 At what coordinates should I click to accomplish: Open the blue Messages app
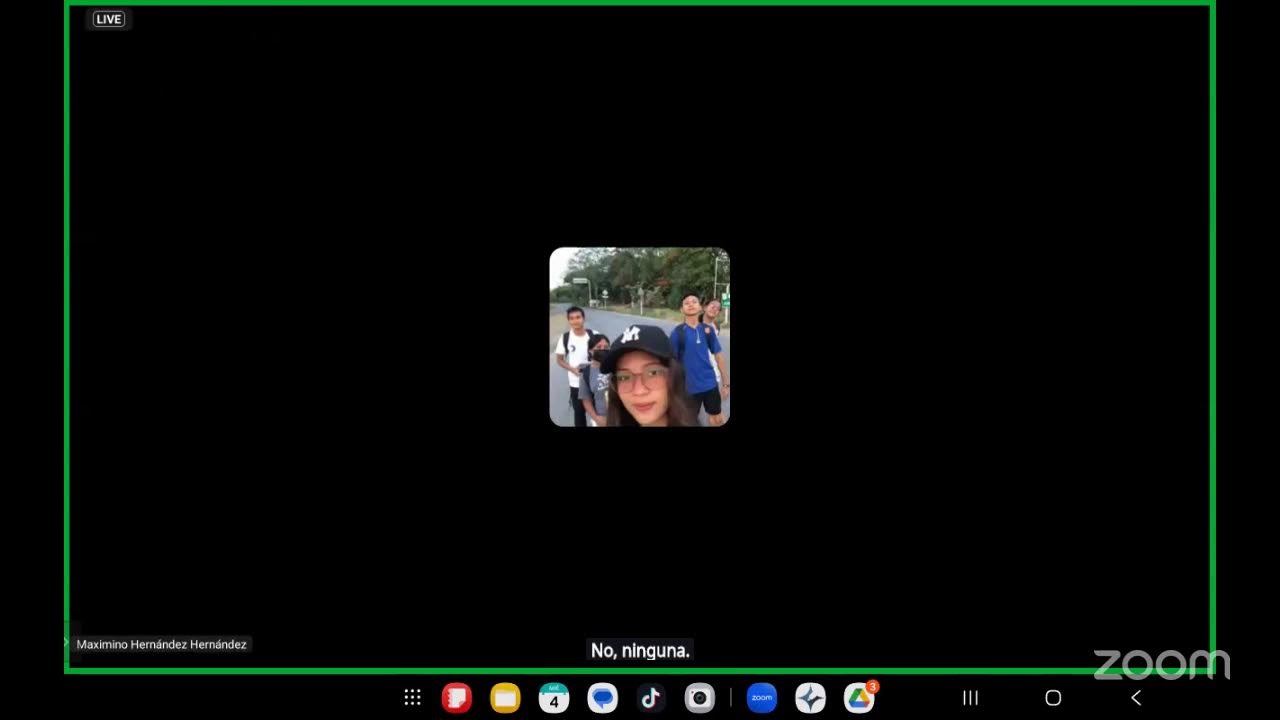click(x=602, y=698)
